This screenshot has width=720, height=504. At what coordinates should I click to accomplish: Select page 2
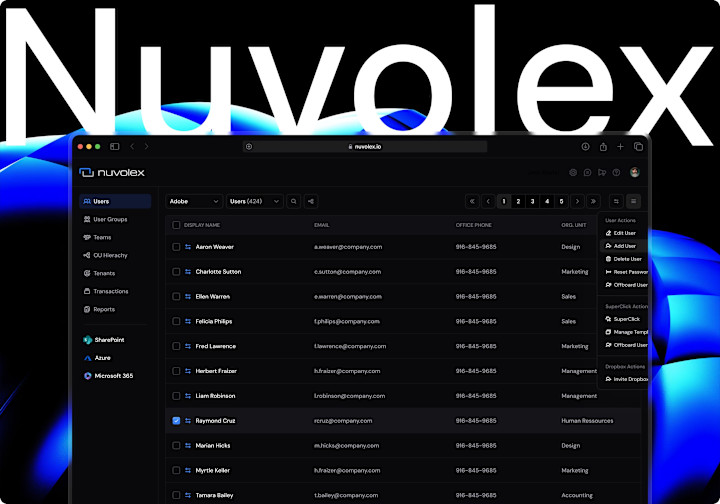pyautogui.click(x=518, y=202)
